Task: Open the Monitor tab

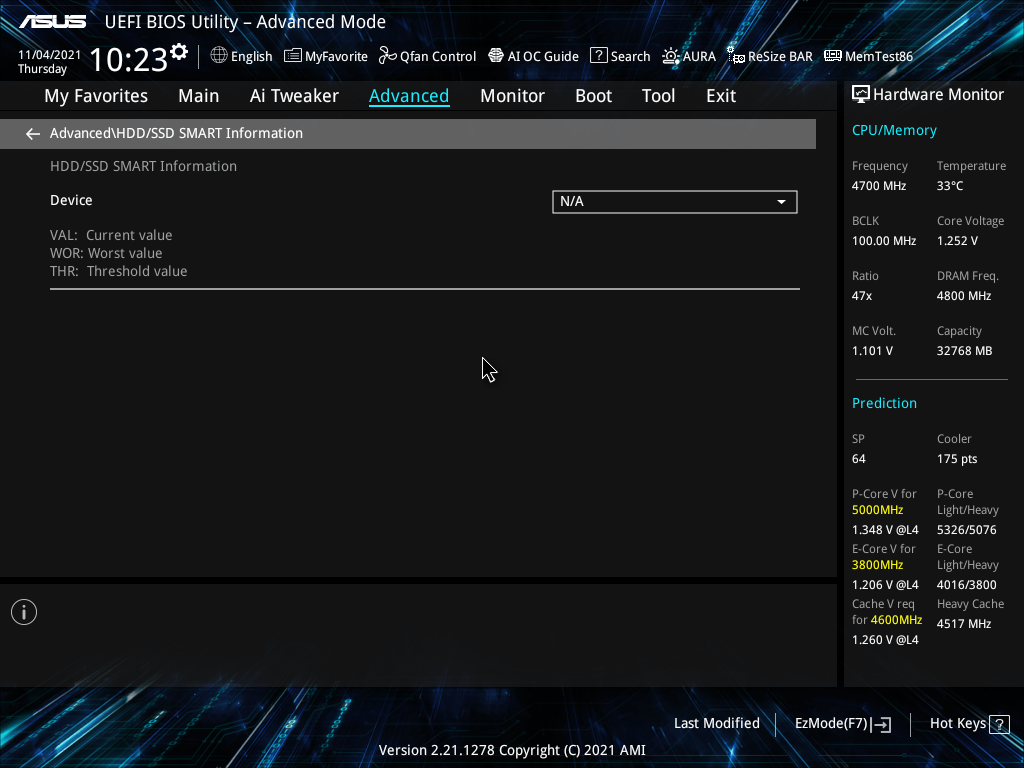Action: click(513, 96)
